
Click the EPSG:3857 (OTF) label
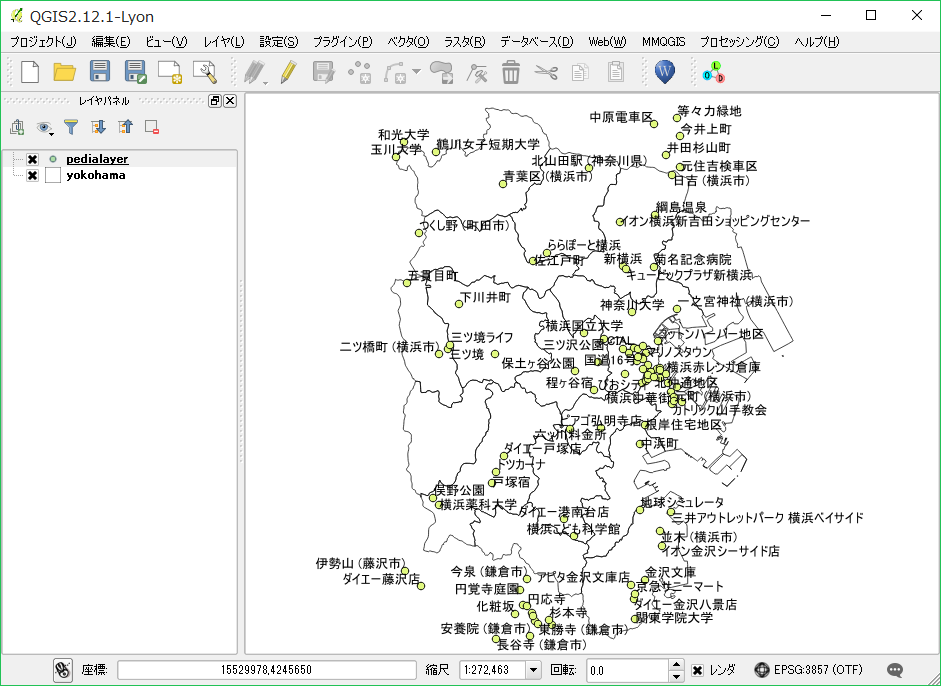(x=818, y=670)
